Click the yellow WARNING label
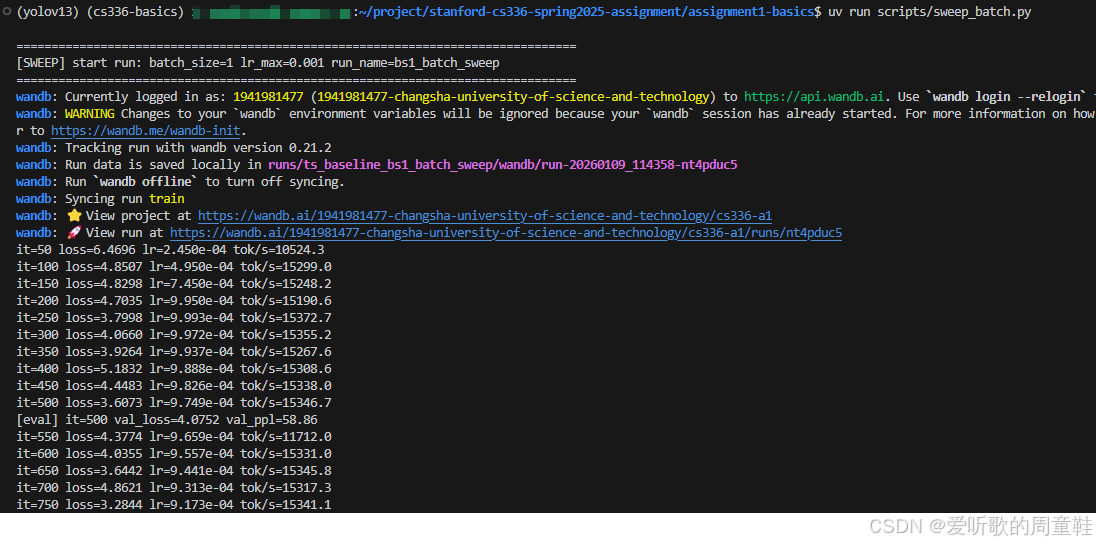 point(90,114)
